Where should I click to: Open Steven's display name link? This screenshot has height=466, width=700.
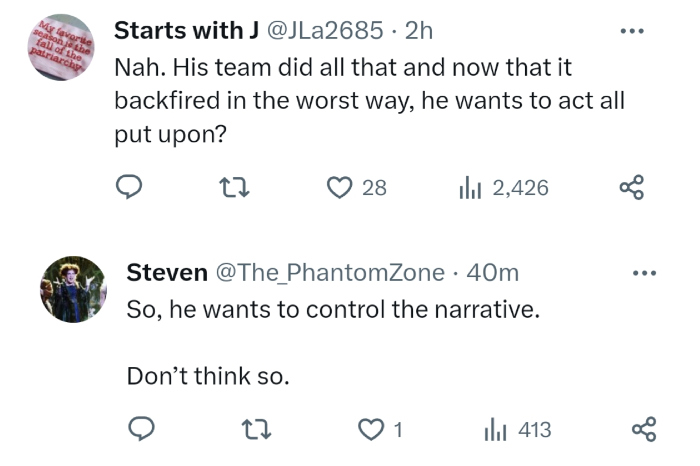(x=167, y=273)
